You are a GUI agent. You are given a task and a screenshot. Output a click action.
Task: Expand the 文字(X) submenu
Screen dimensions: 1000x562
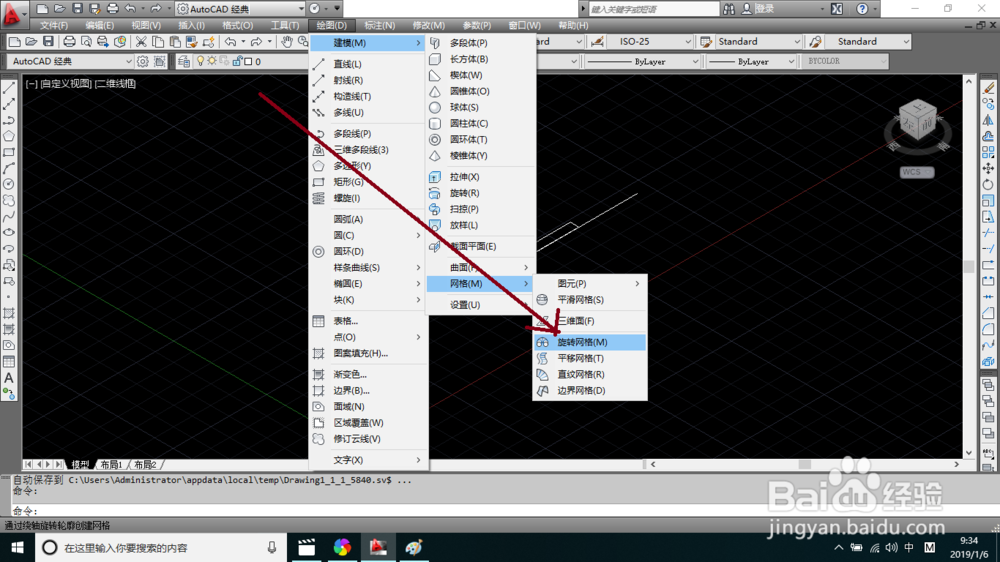click(368, 460)
